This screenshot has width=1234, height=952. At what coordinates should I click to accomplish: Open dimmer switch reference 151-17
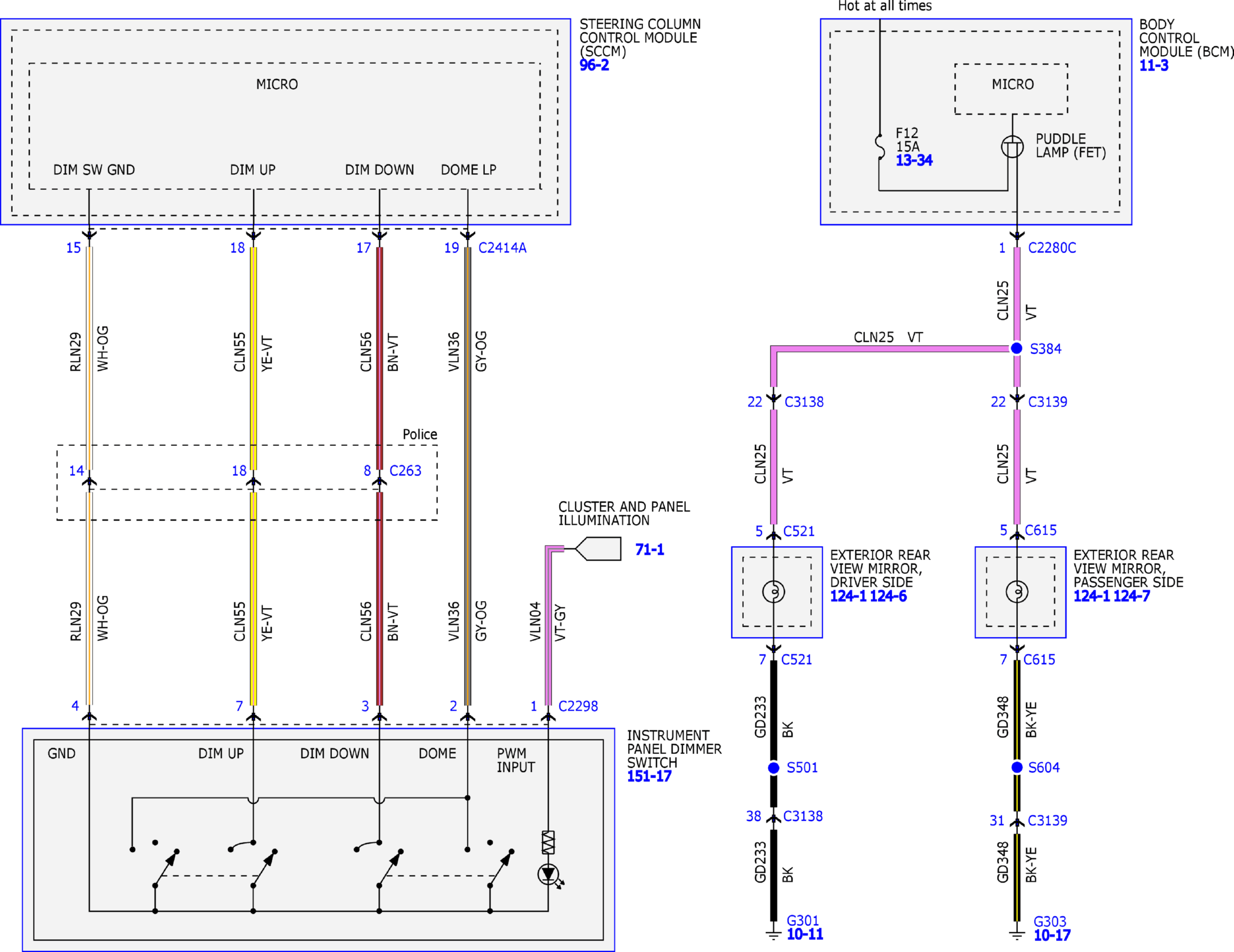click(649, 777)
